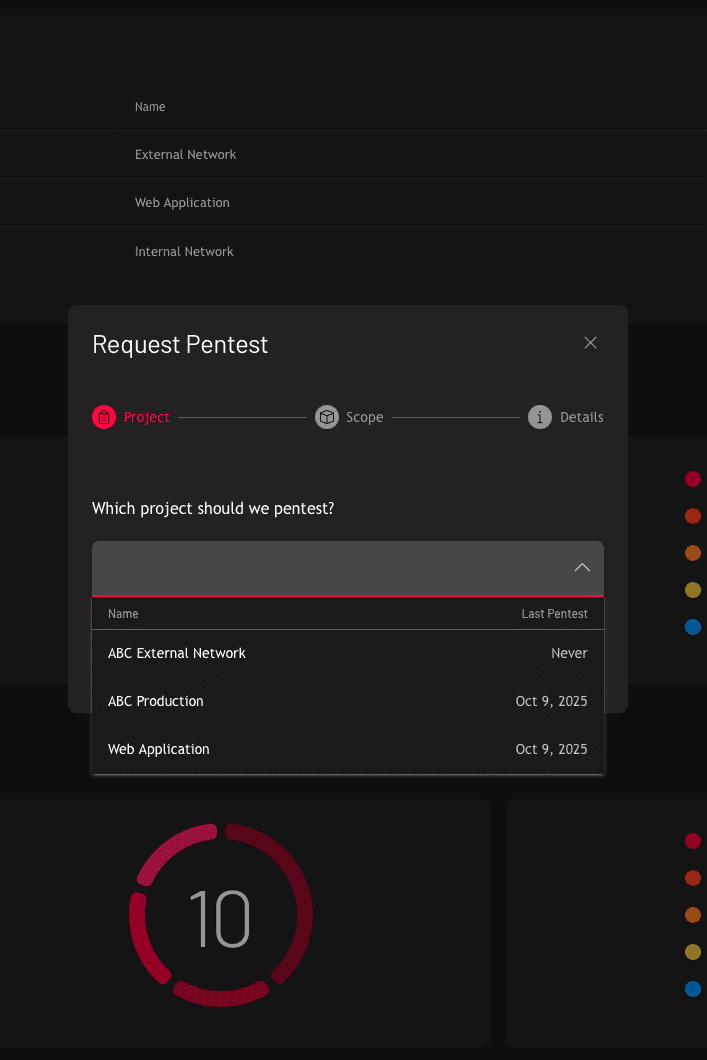Click the Name header in dropdown list

[x=123, y=614]
